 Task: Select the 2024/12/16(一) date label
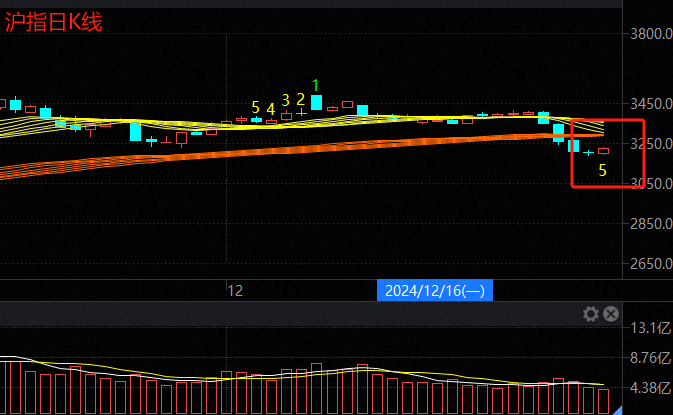pos(435,291)
